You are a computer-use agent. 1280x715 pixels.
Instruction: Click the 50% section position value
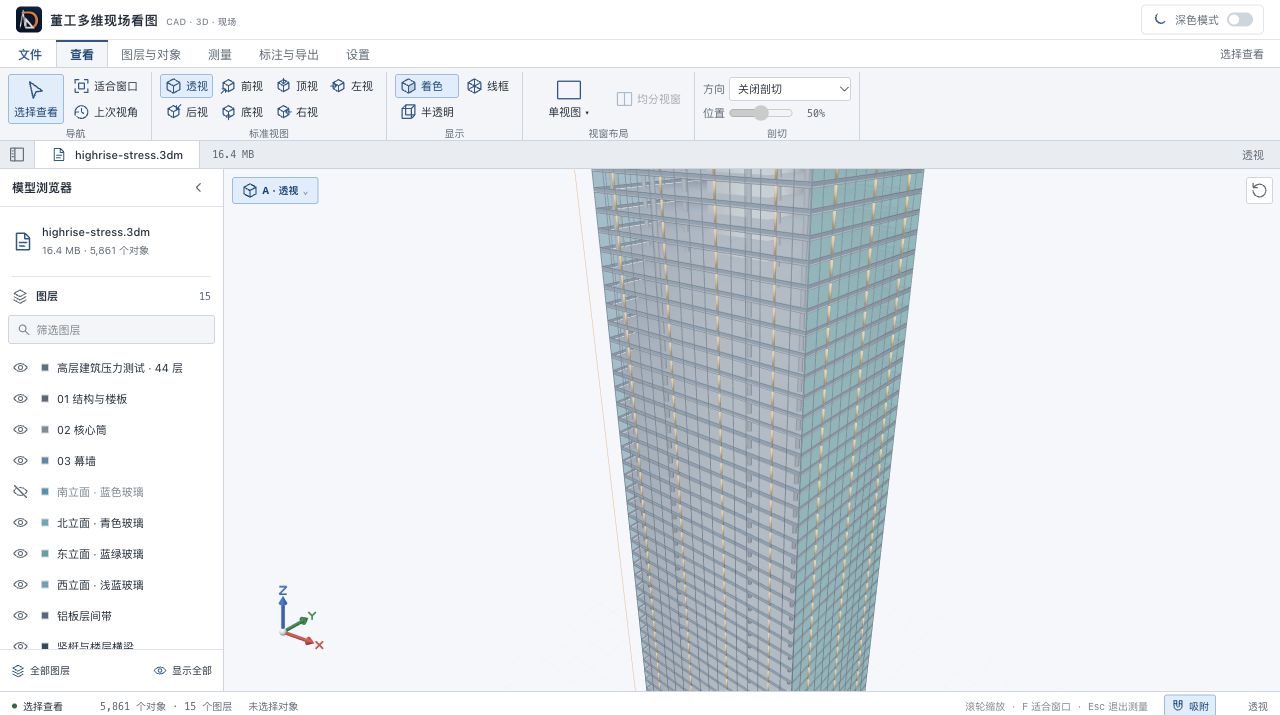(x=816, y=113)
